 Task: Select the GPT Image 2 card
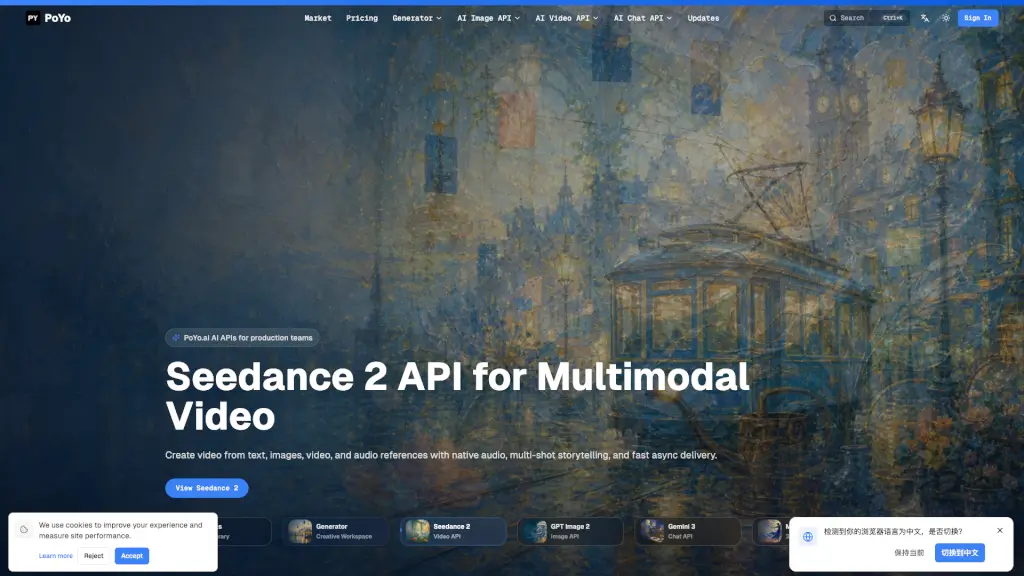pos(570,532)
